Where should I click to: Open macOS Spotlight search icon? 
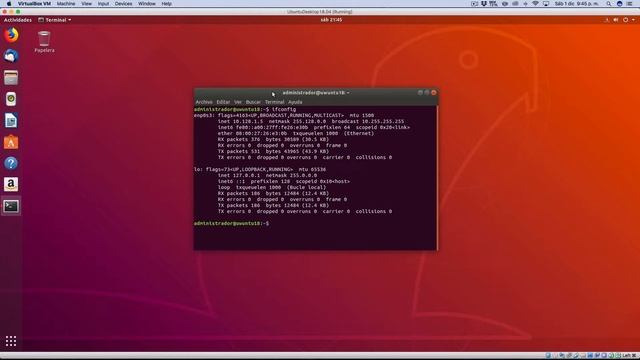coord(609,4)
